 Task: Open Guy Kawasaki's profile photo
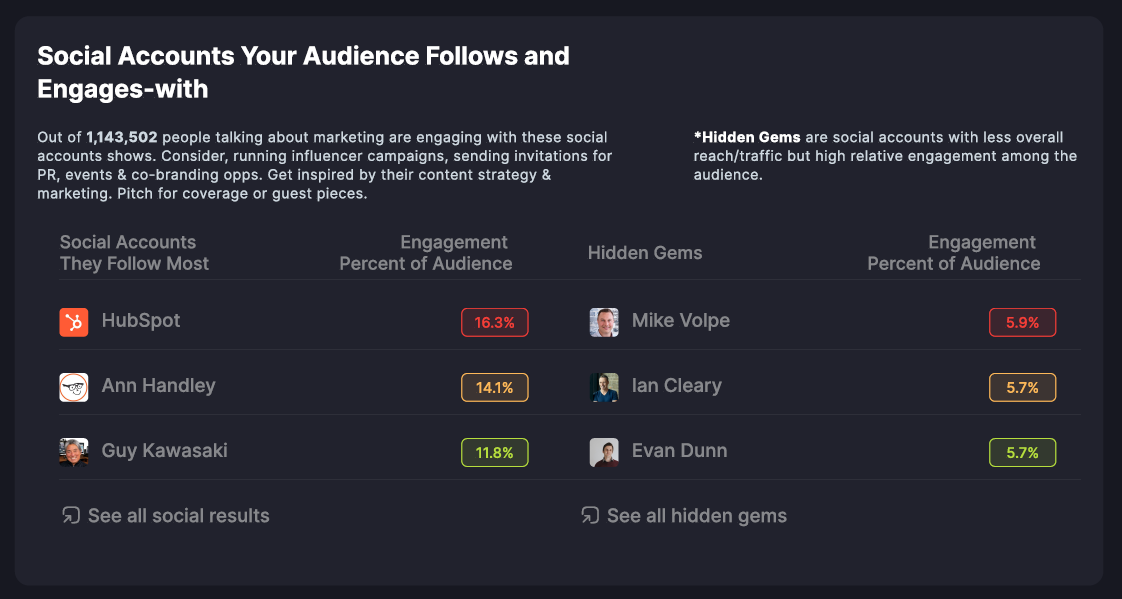tap(74, 452)
